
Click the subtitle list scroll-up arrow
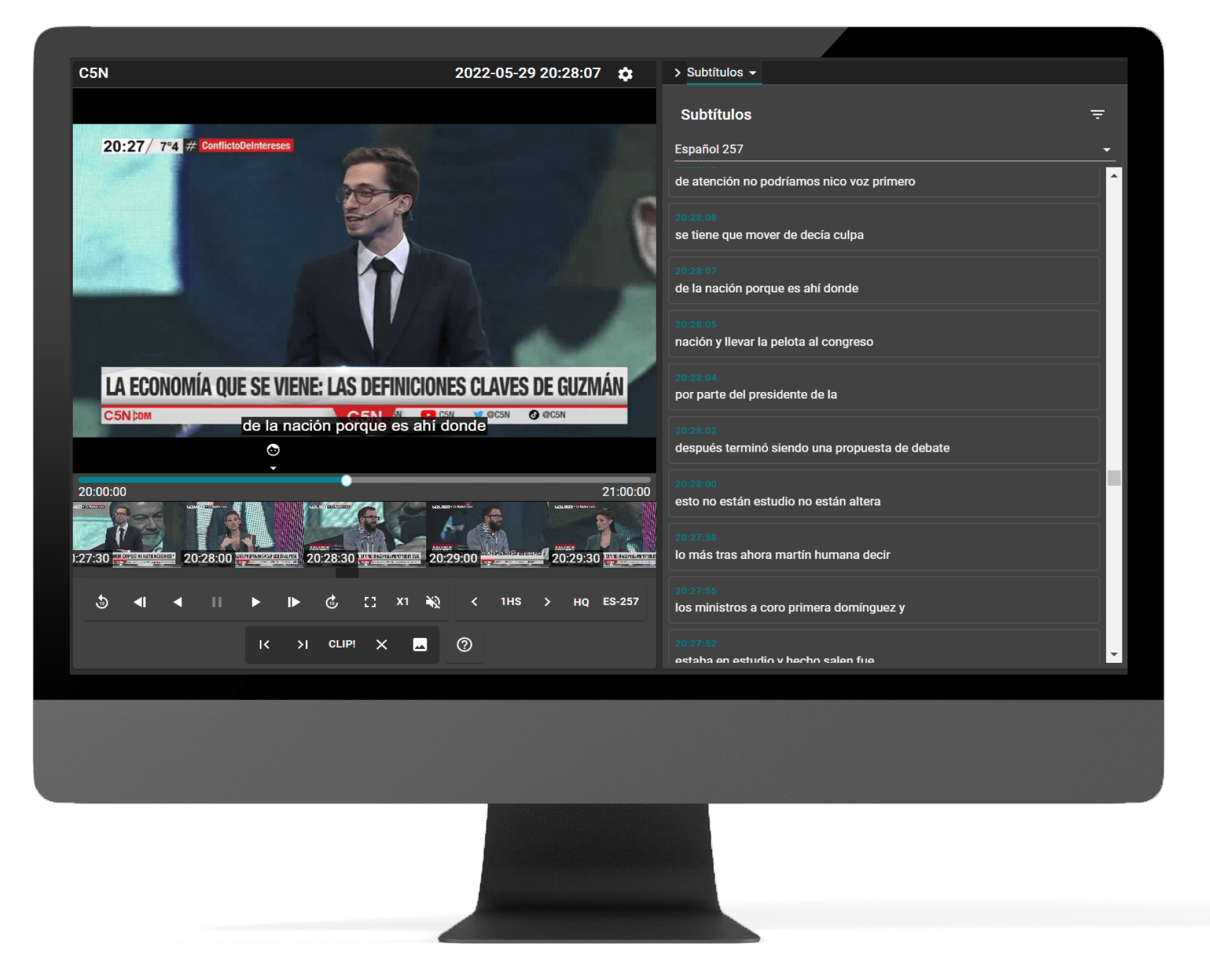click(1114, 175)
